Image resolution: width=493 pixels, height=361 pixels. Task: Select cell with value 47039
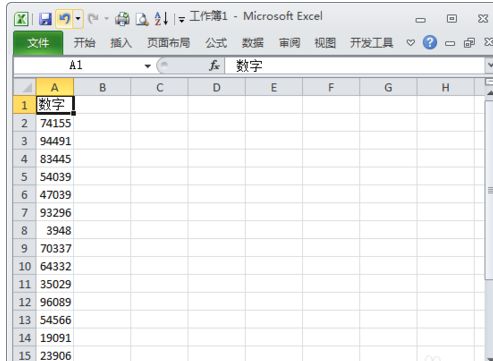coord(55,195)
